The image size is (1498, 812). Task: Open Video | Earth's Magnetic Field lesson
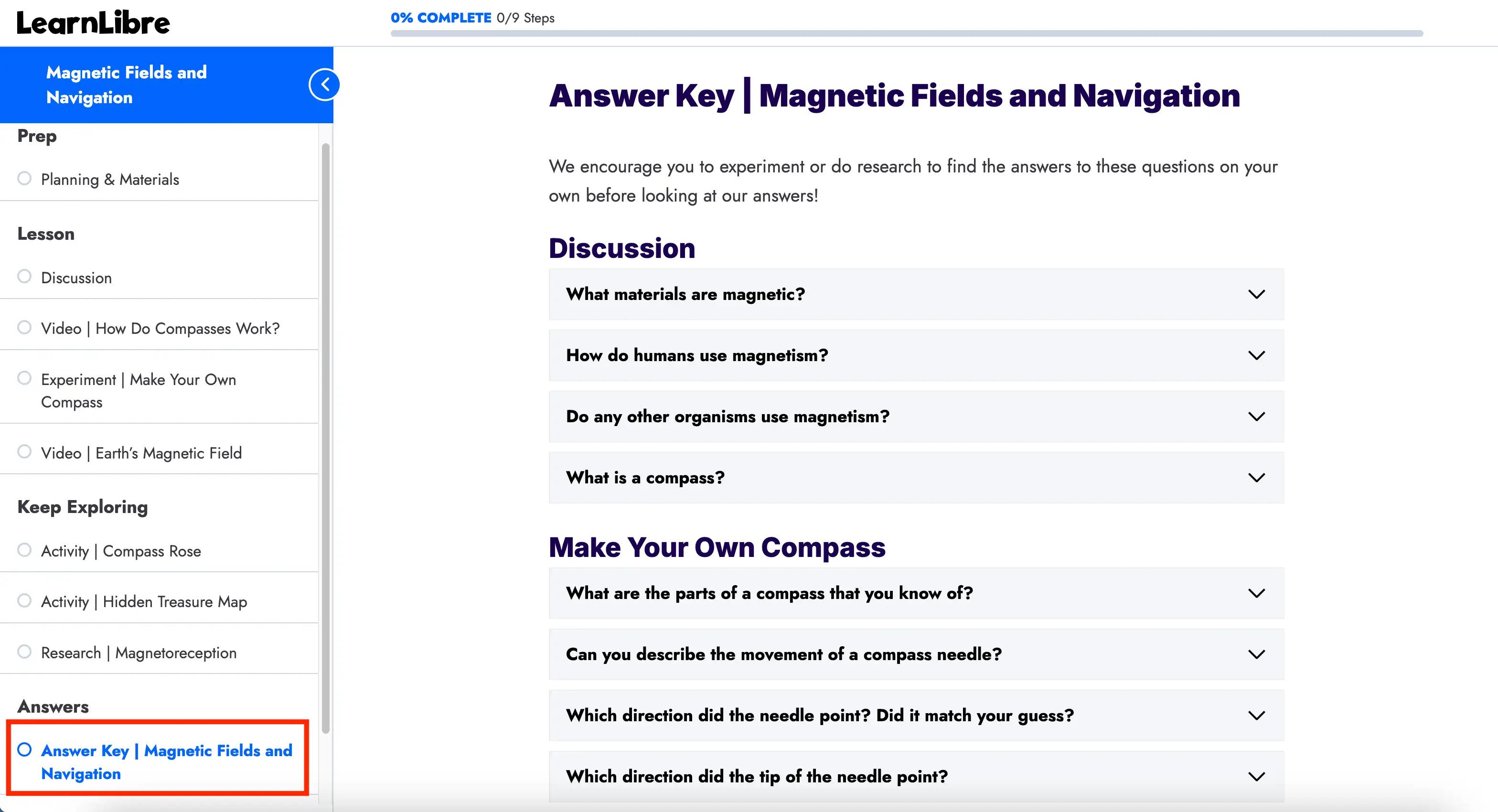141,452
